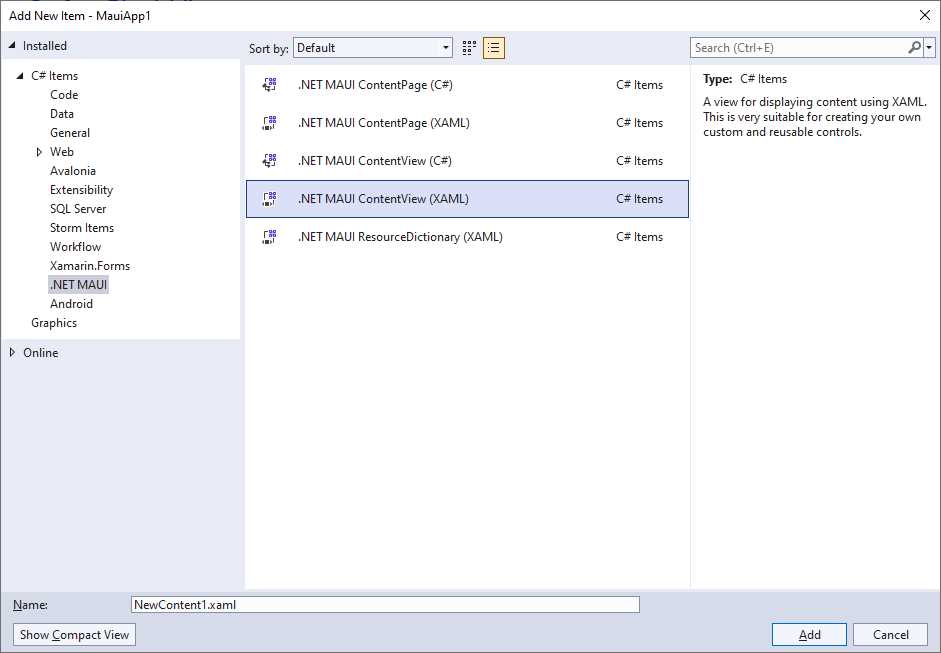Click the highlighted ContentView (XAML) template icon

click(x=268, y=199)
